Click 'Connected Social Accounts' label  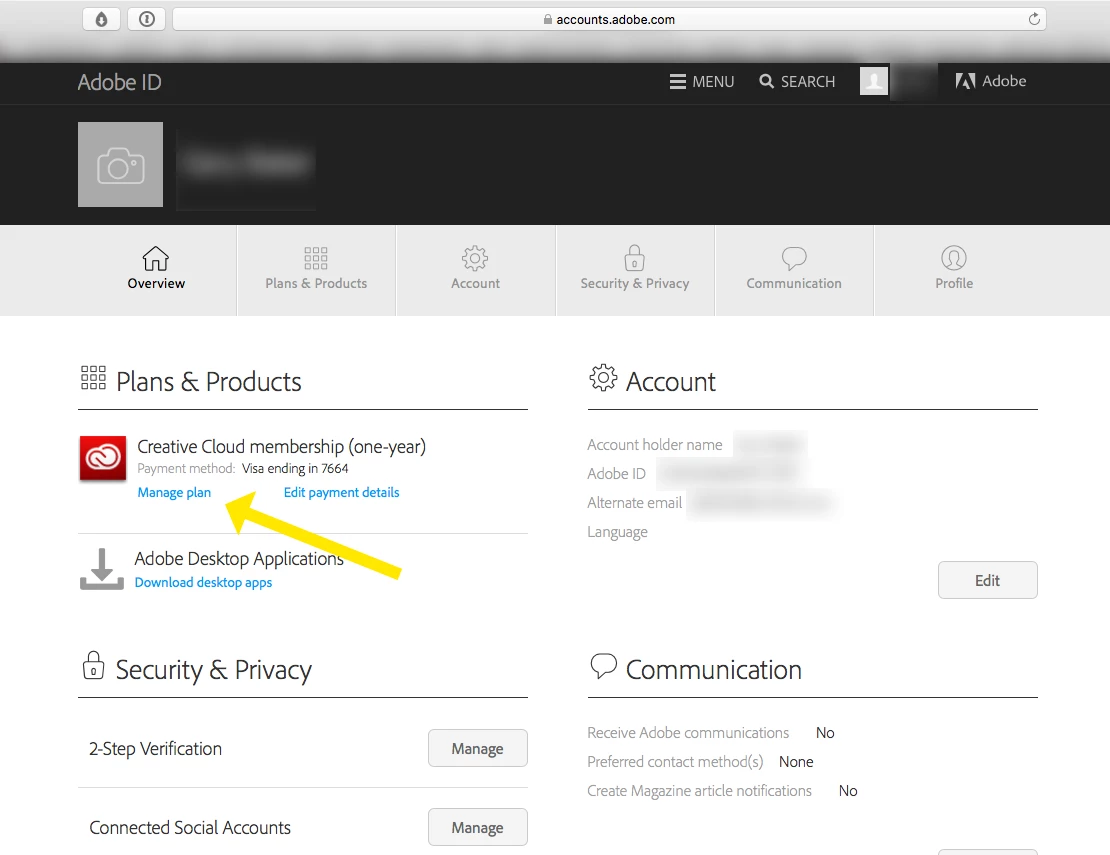point(190,827)
